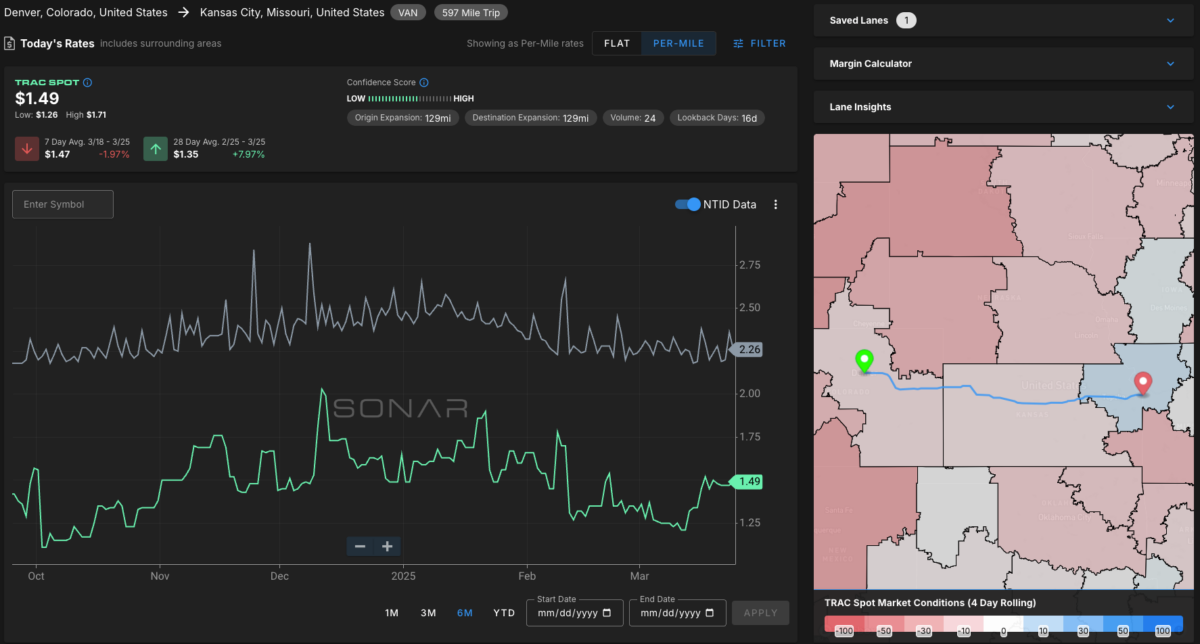
Task: Toggle the NTID Data switch
Action: pyautogui.click(x=687, y=204)
